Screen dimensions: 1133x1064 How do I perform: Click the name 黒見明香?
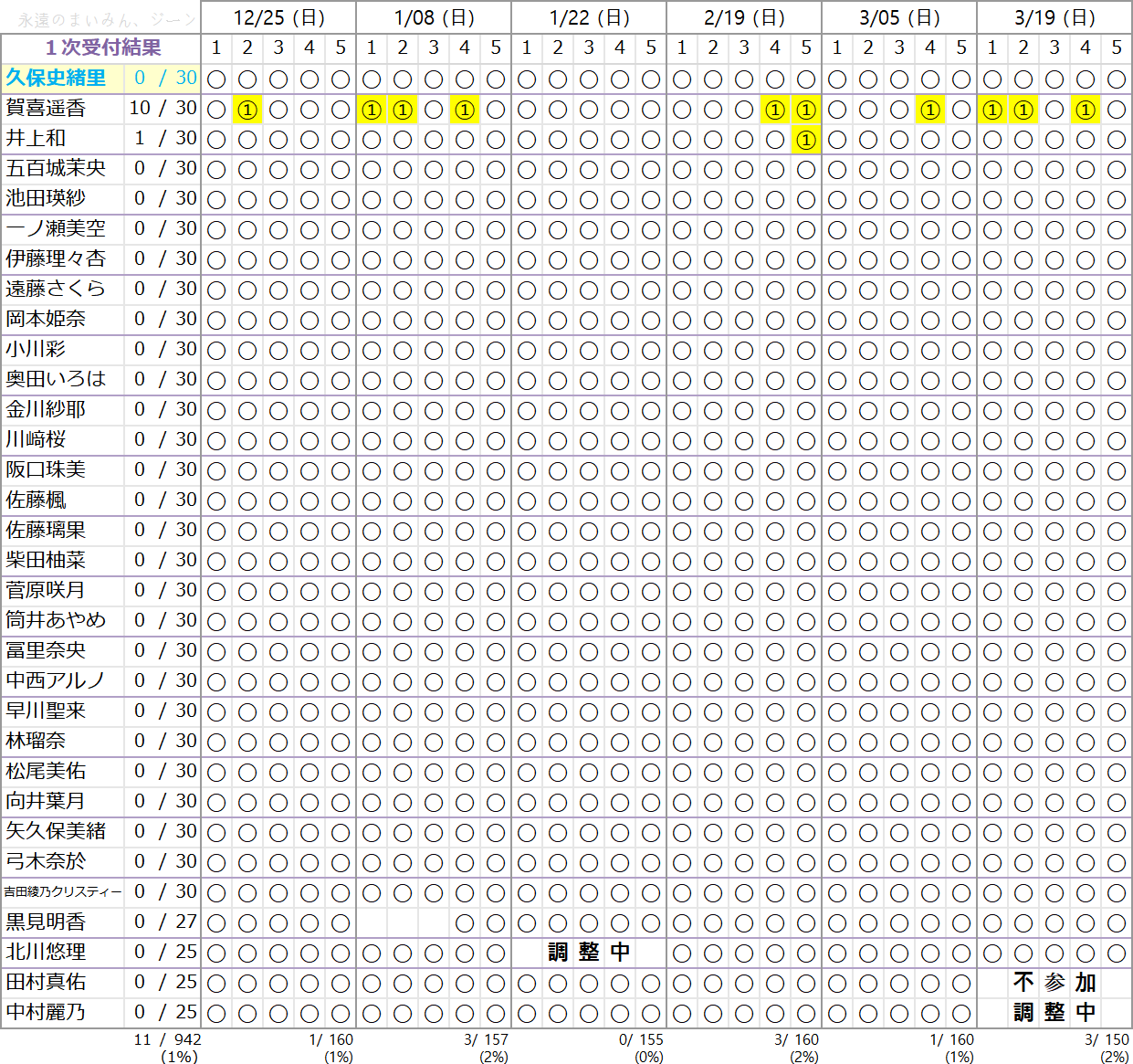[x=46, y=922]
